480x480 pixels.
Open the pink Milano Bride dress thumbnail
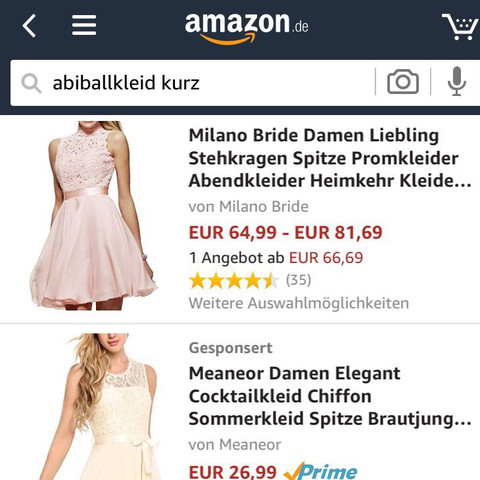click(x=93, y=216)
